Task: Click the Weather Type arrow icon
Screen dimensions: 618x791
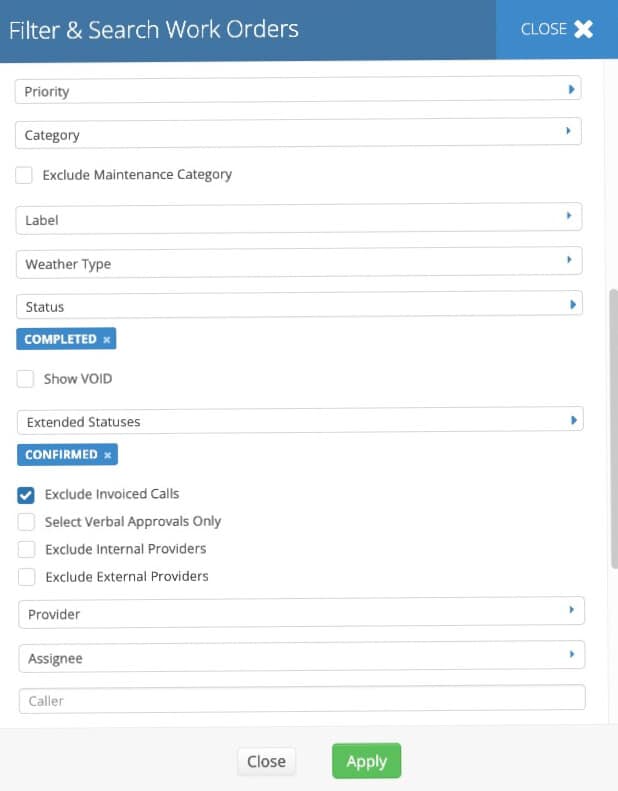Action: 569,260
